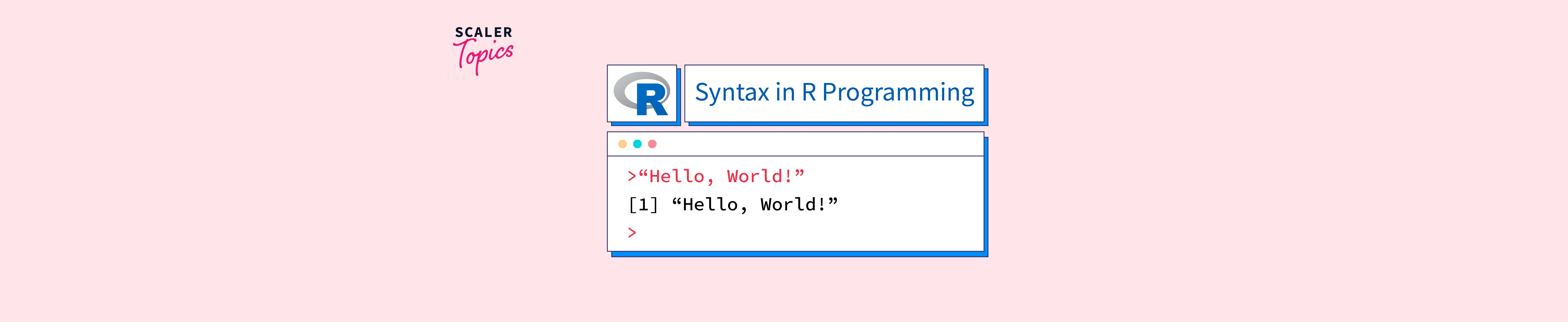Click the yellow dot in window header
The height and width of the screenshot is (322, 1568).
(622, 144)
